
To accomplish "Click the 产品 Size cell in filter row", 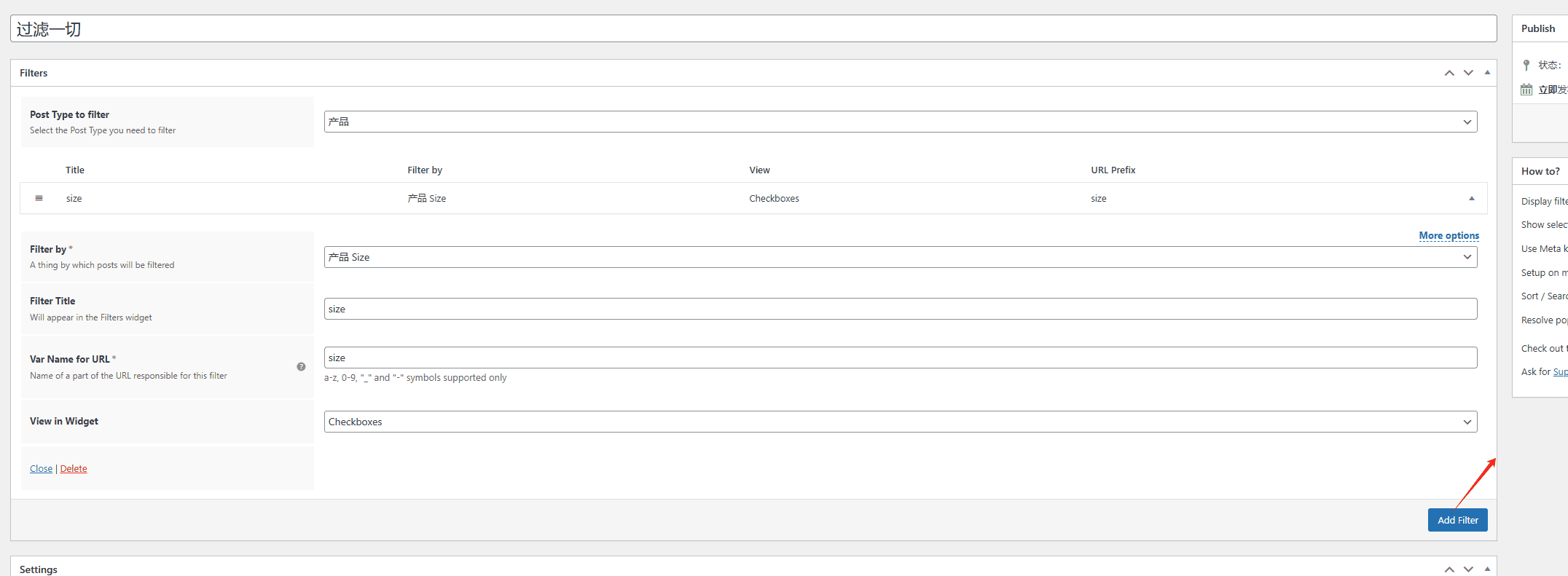I will tap(427, 198).
